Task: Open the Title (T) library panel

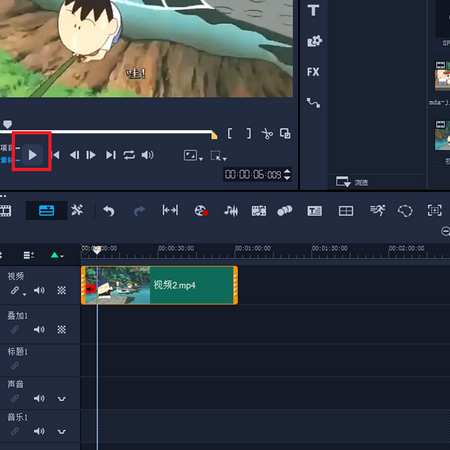Action: (313, 10)
